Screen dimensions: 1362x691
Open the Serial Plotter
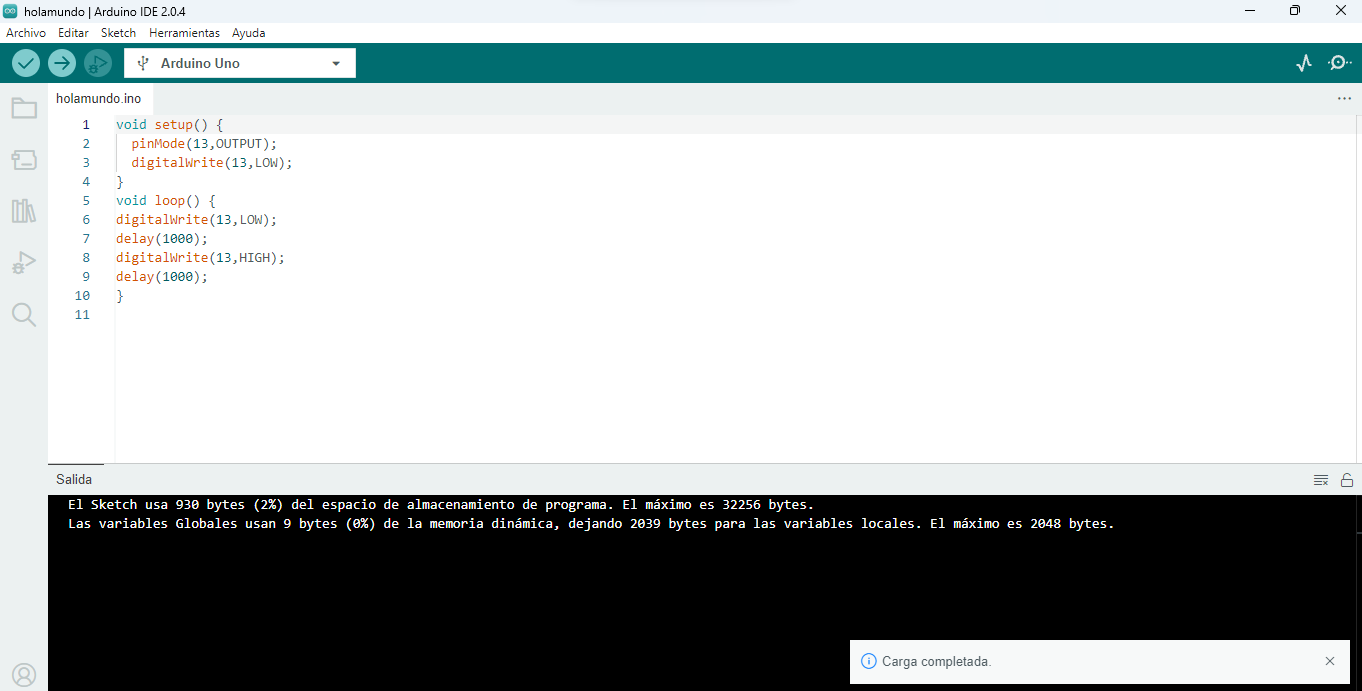click(x=1303, y=63)
